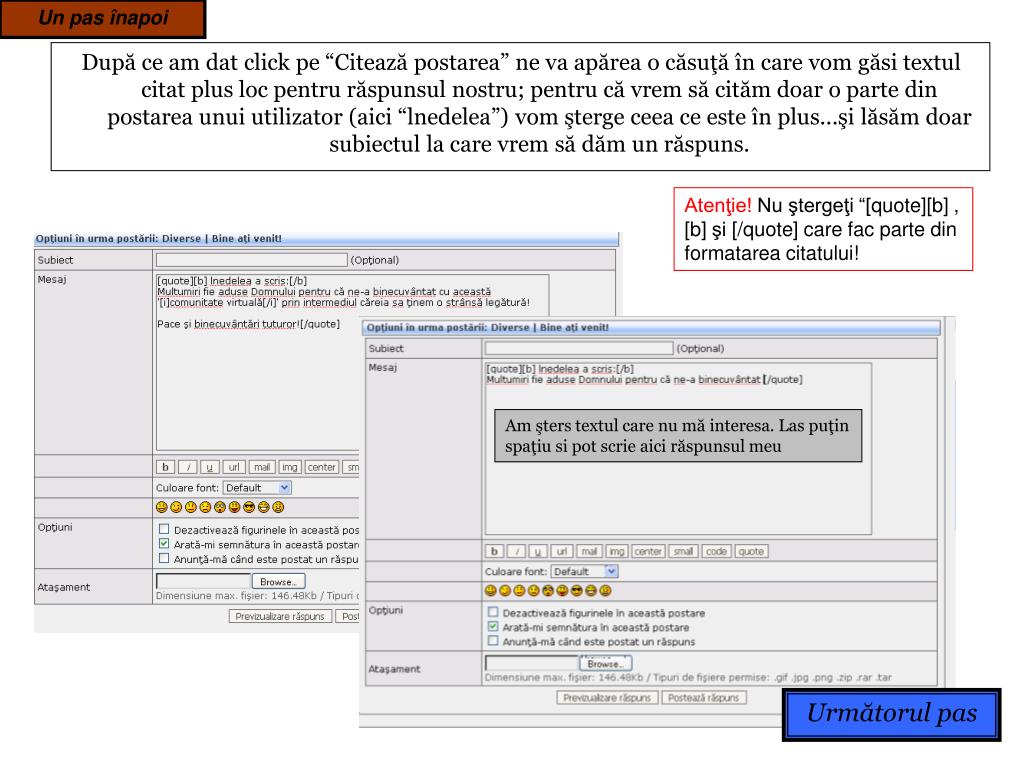
Task: Tick 'Dezactivează figurinele' checkbox in foreground form
Action: tap(493, 612)
